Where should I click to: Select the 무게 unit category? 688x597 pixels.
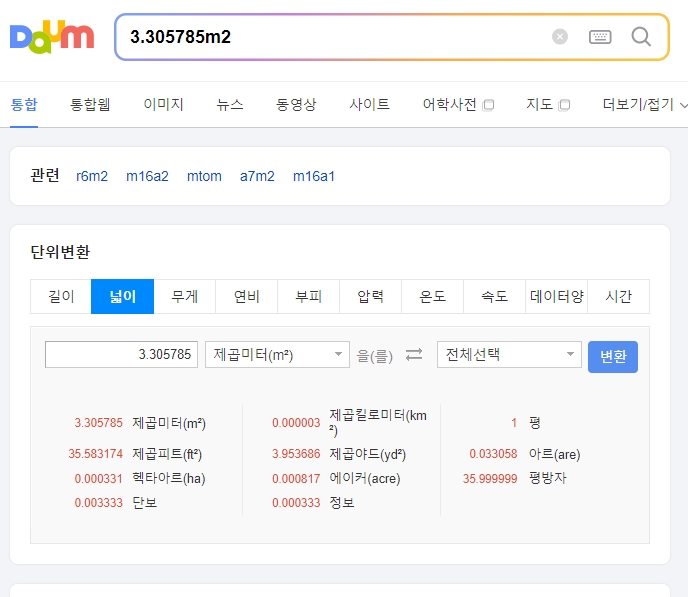[x=185, y=297]
